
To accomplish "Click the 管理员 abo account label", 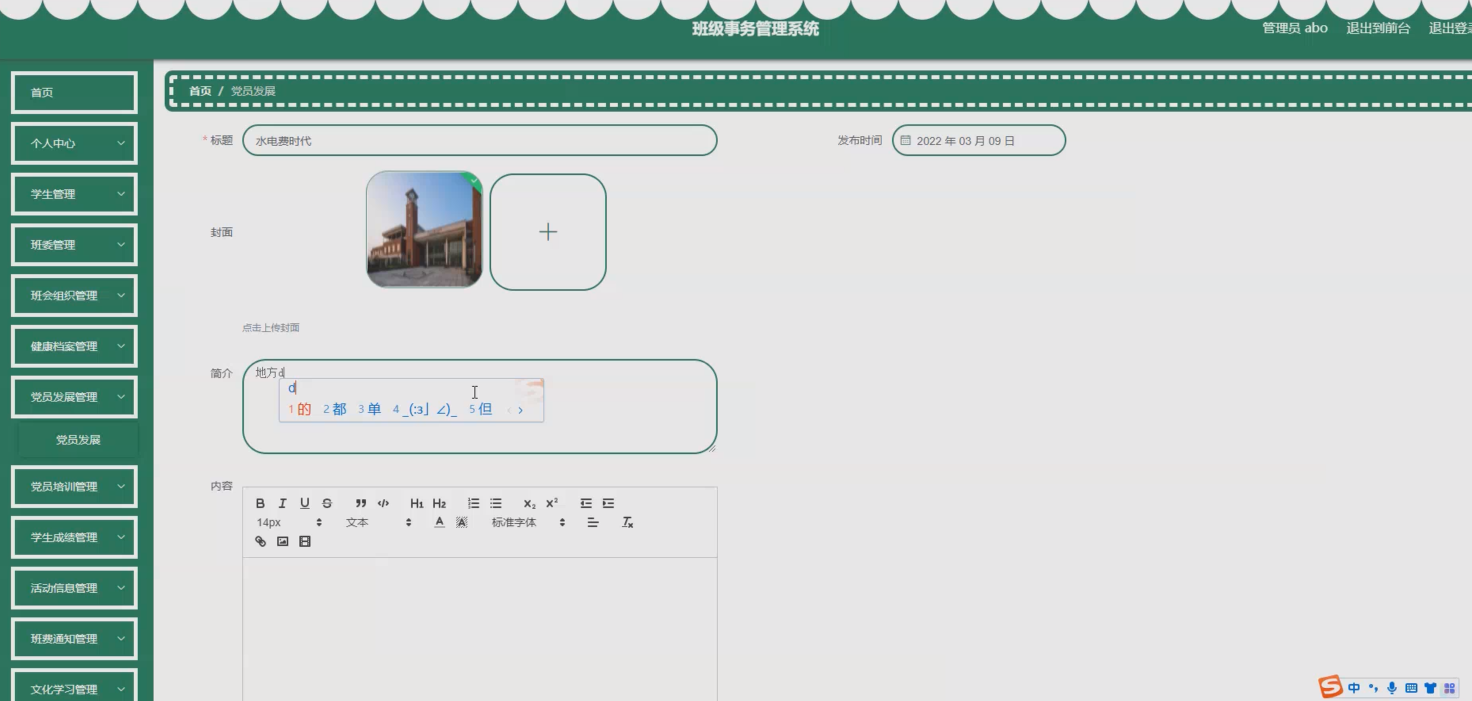I will pyautogui.click(x=1295, y=28).
